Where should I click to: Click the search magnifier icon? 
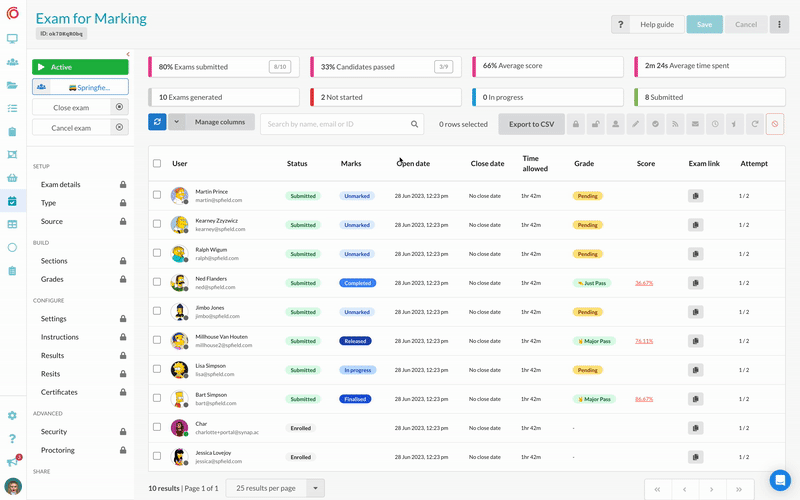415,124
